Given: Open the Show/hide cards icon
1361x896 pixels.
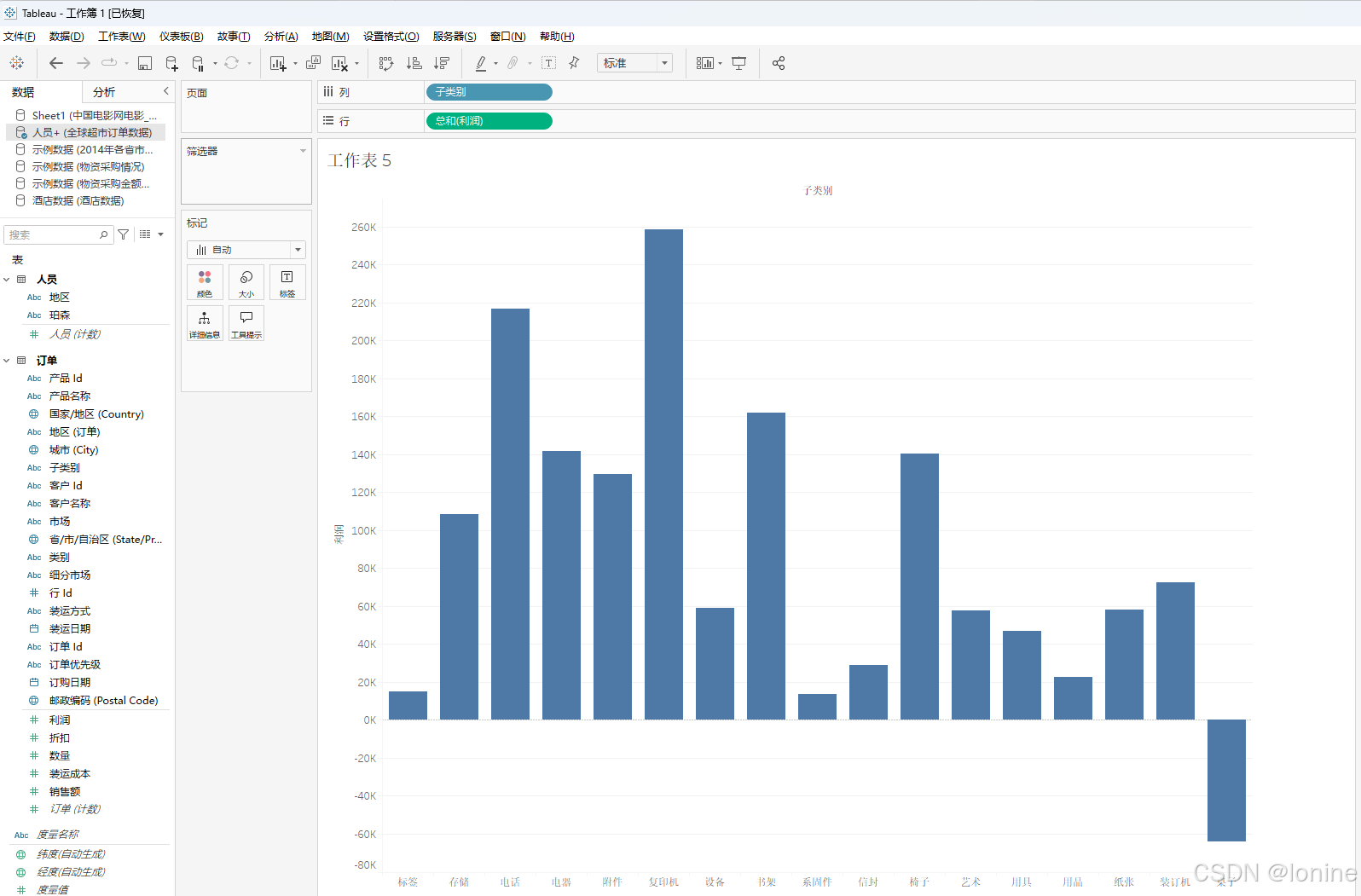Looking at the screenshot, I should (705, 63).
